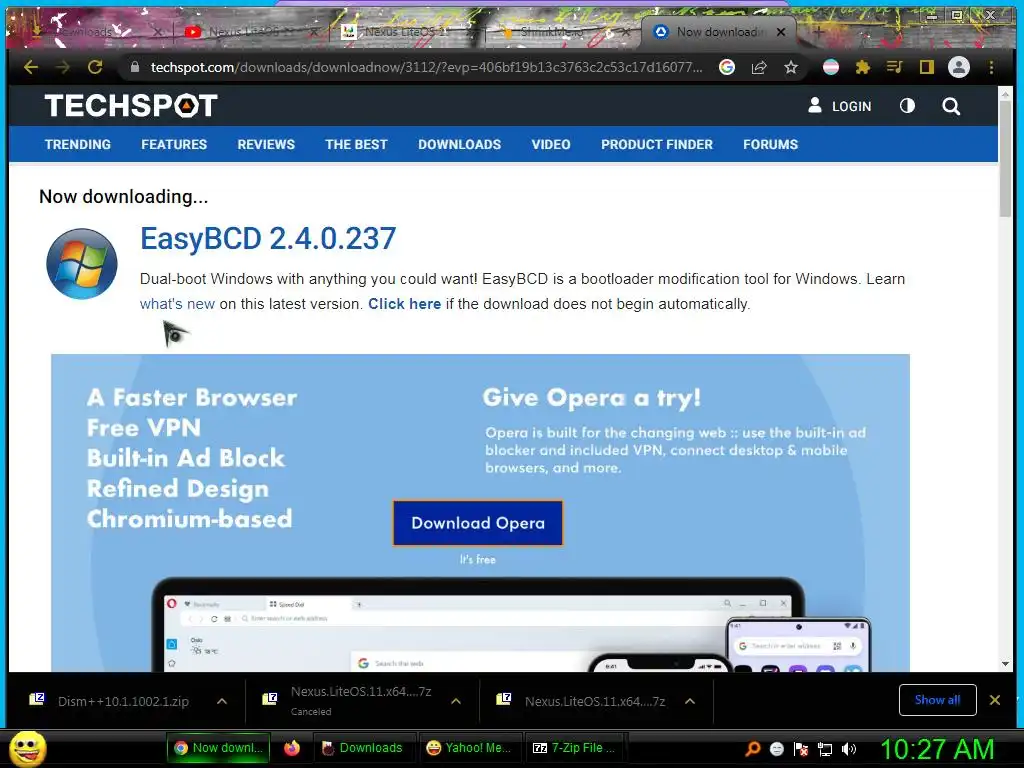Click the TechSpot logo
The image size is (1024, 768).
[x=131, y=106]
